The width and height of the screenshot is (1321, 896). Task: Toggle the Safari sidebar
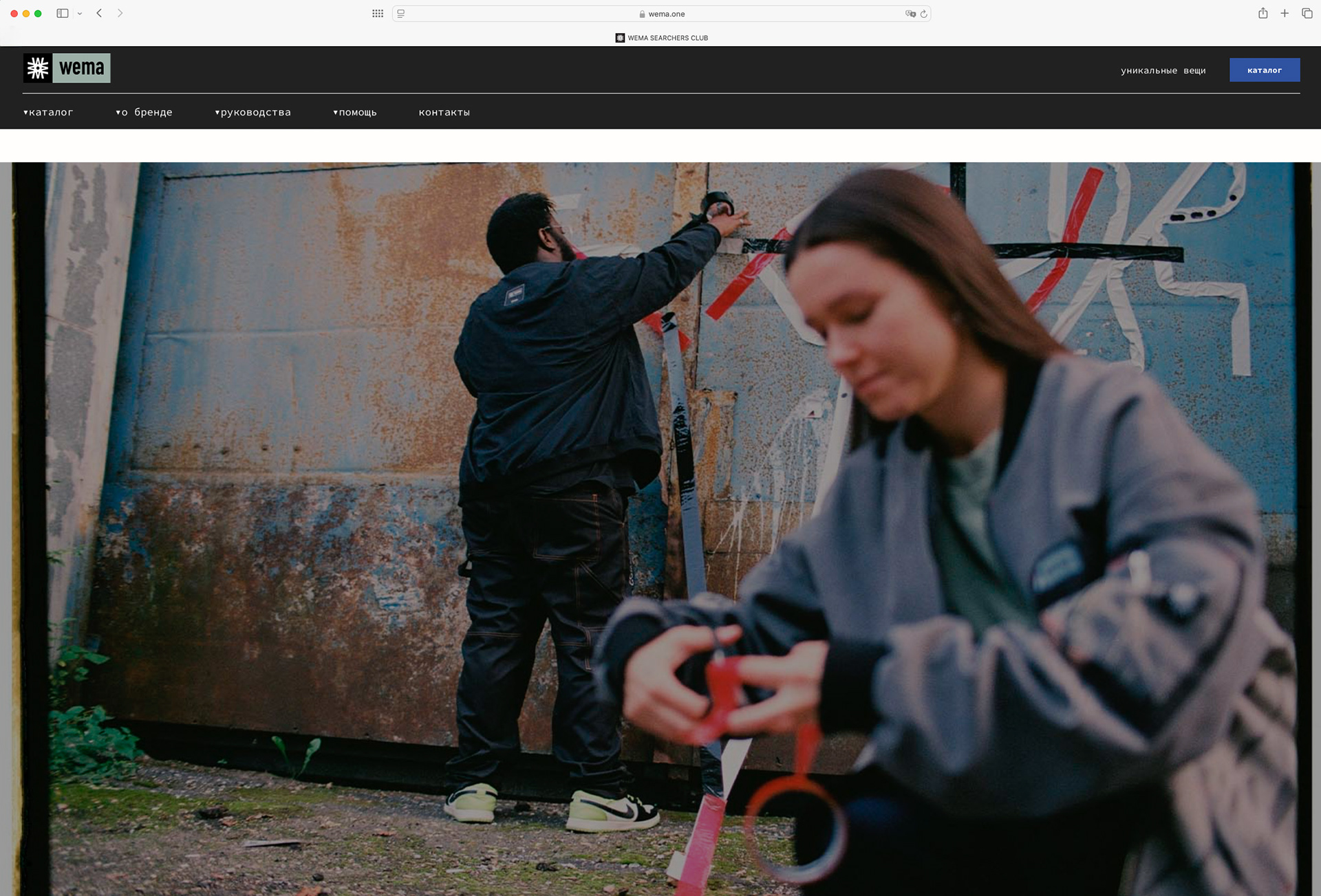[x=63, y=13]
